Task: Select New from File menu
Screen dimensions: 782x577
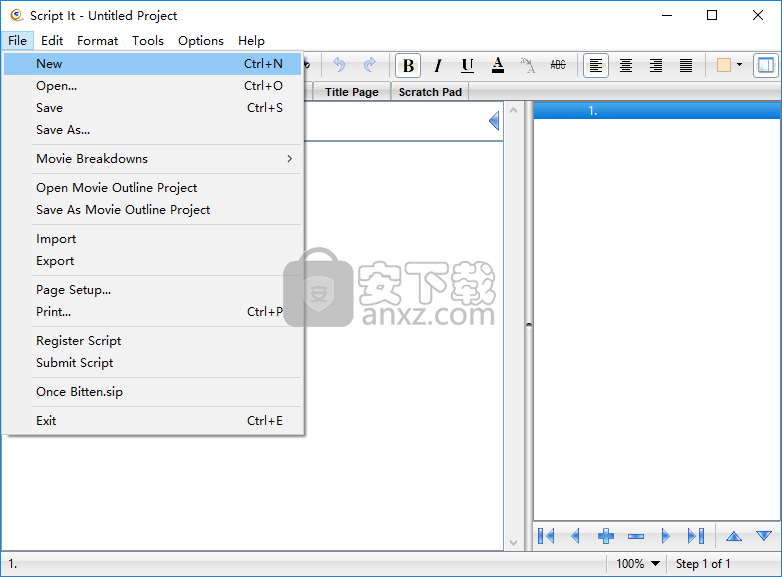Action: (153, 64)
